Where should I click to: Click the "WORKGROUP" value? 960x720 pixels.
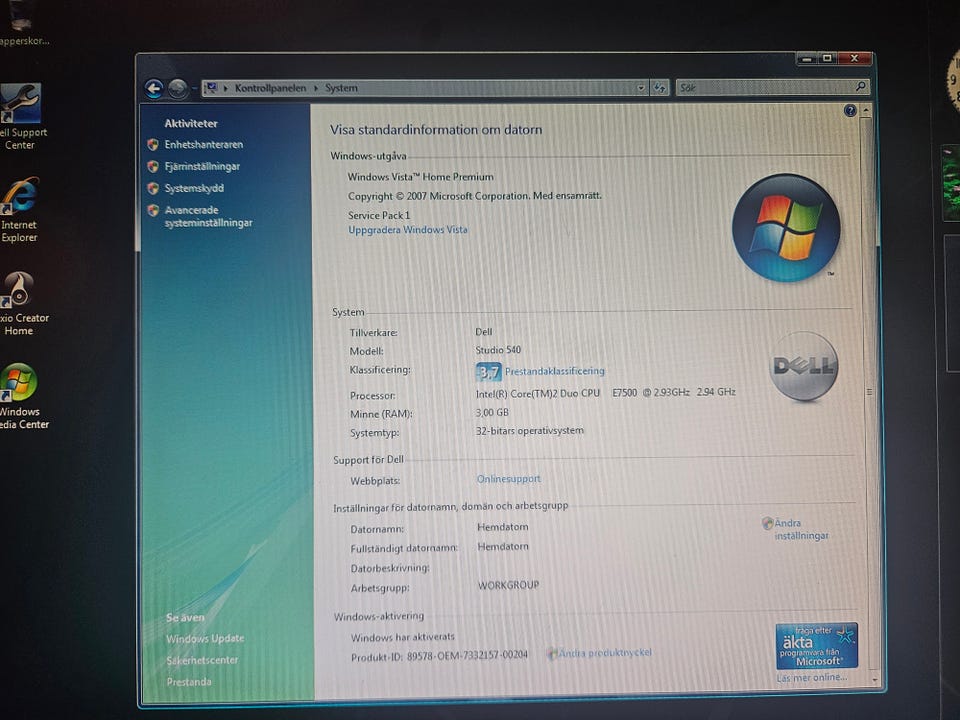(508, 585)
